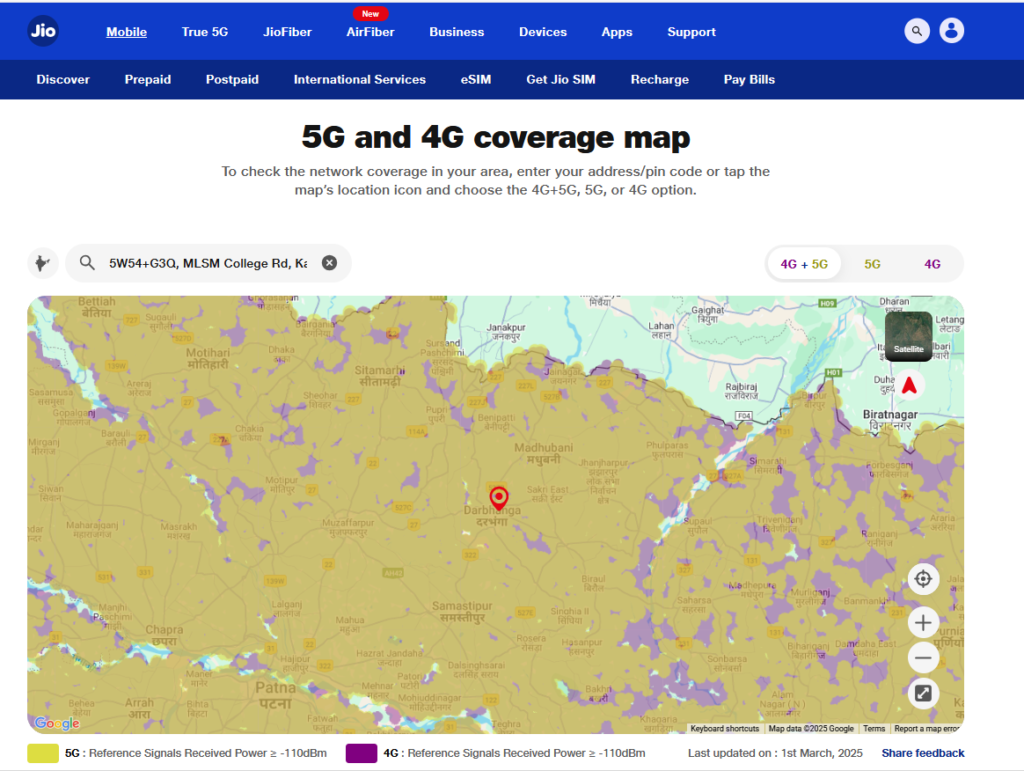Click the 5G and 4G coverage map heading
Screen dimensions: 1024x771
point(496,137)
